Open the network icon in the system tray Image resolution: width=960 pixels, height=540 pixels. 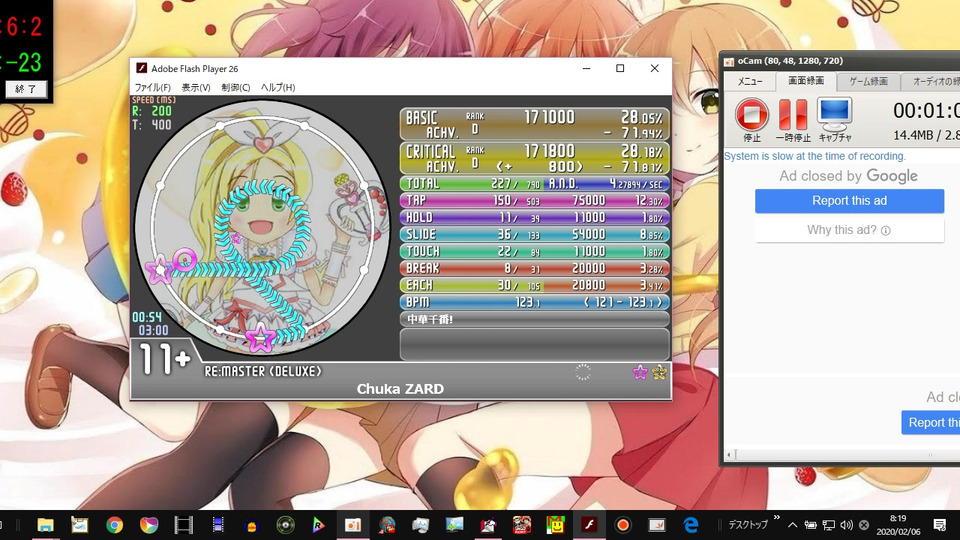(828, 525)
